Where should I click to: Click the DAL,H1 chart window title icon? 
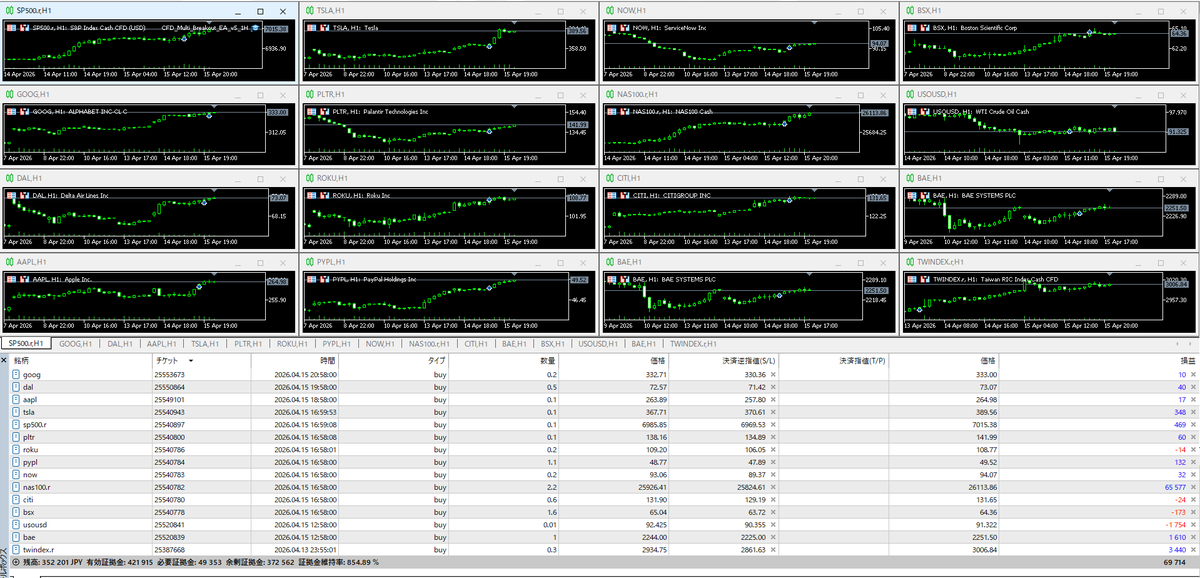(9, 178)
